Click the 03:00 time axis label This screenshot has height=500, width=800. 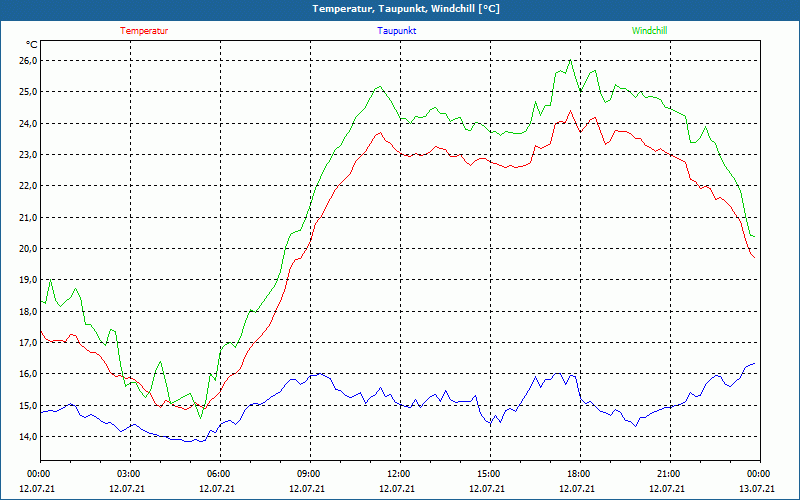[130, 473]
